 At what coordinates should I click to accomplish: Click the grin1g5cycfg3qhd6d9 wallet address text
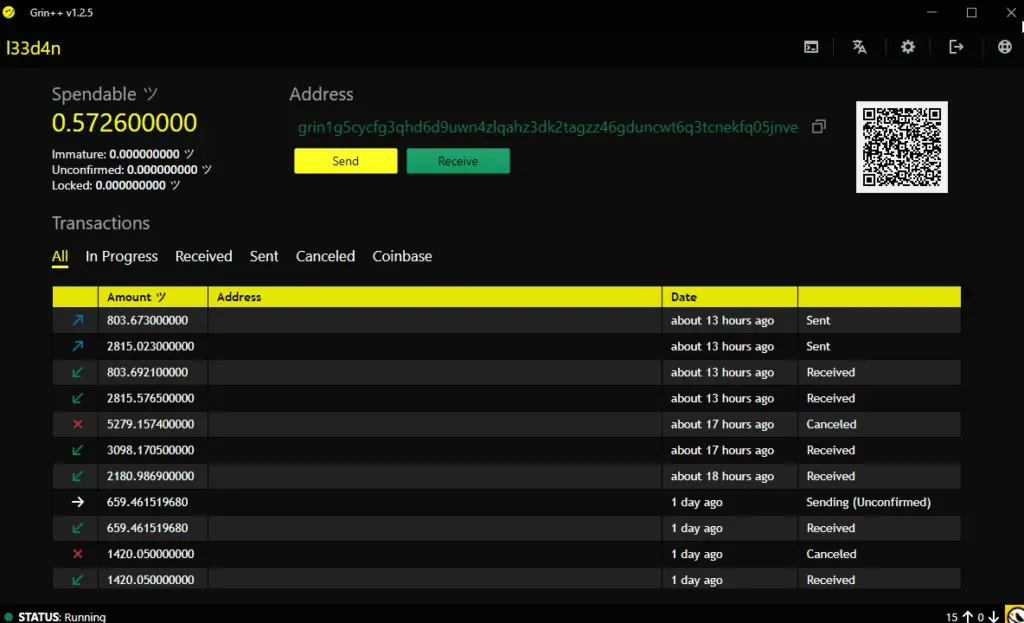click(x=548, y=127)
